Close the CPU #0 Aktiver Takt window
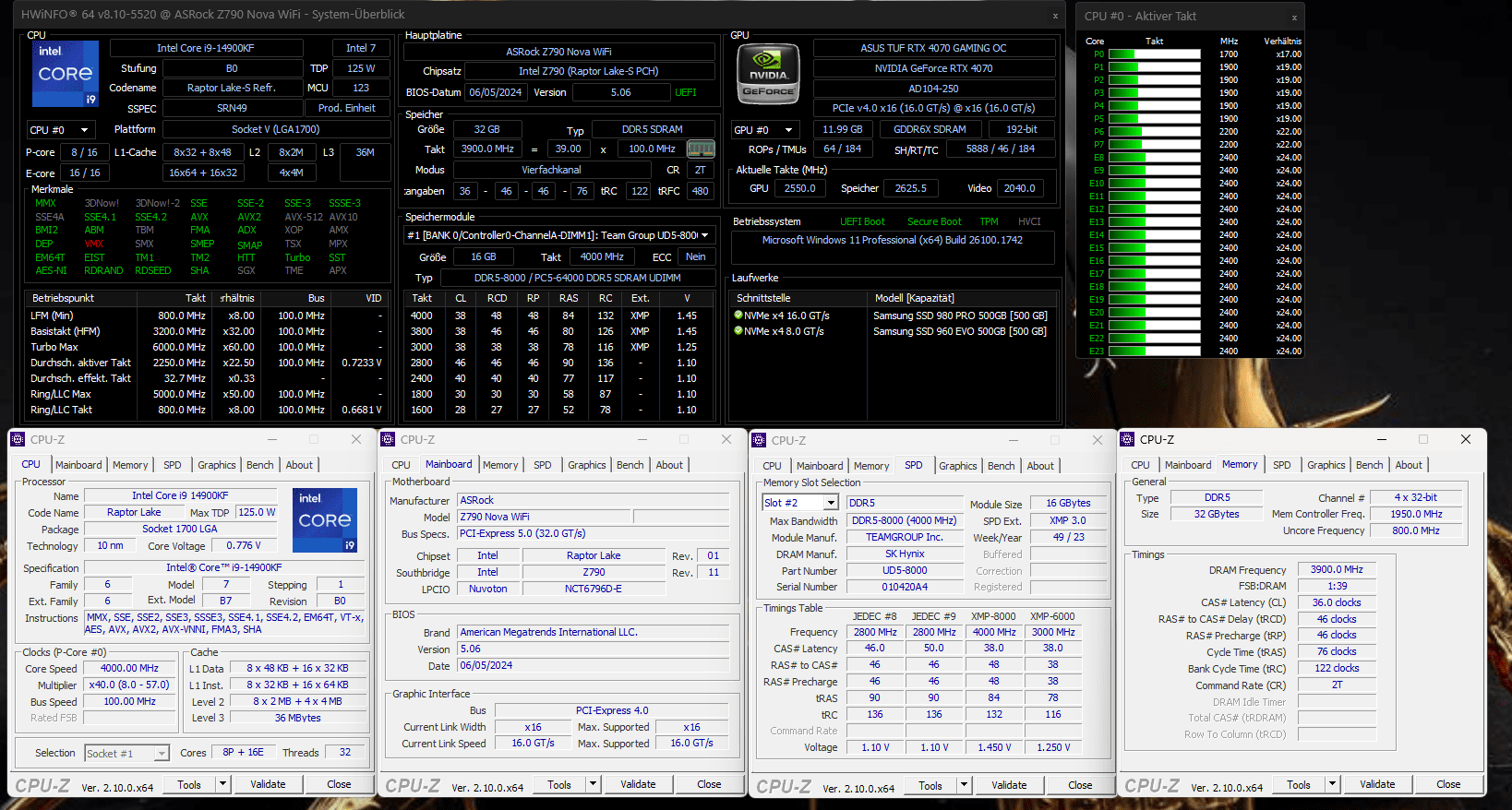The image size is (1512, 810). point(1294,17)
